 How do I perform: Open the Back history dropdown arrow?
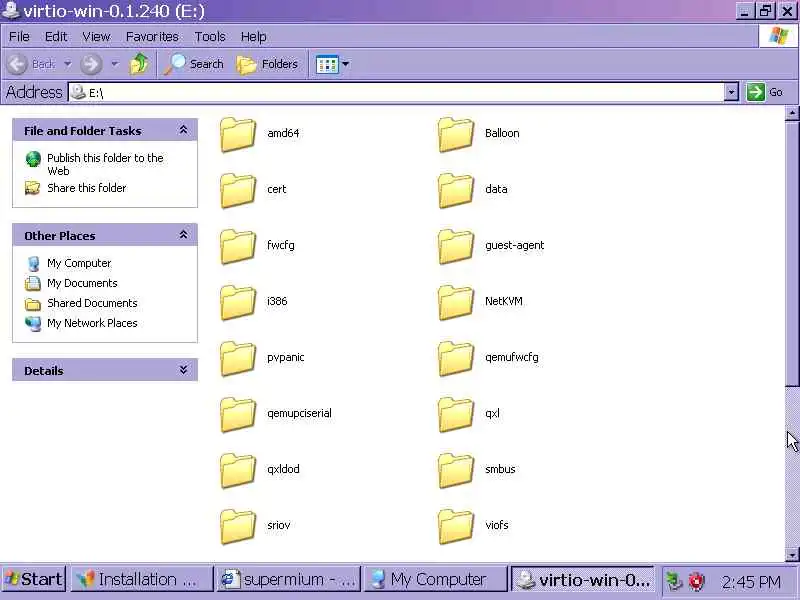[67, 64]
